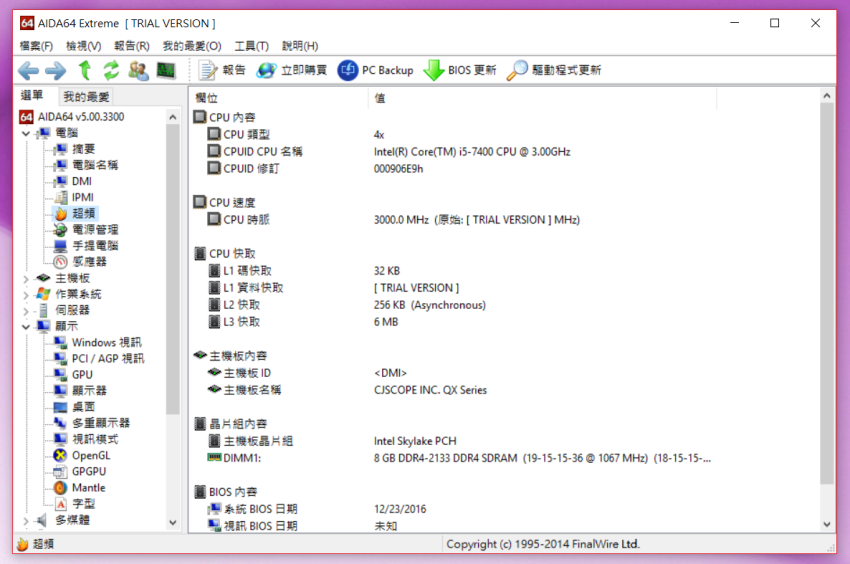Switch to the 我的最愛 tab in sidebar
850x564 pixels.
click(86, 97)
